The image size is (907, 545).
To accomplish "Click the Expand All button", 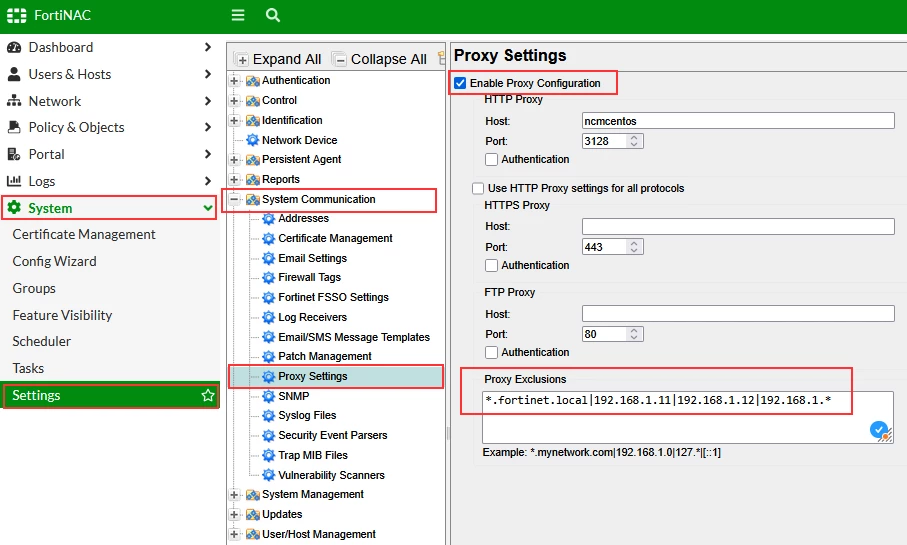I will [279, 59].
